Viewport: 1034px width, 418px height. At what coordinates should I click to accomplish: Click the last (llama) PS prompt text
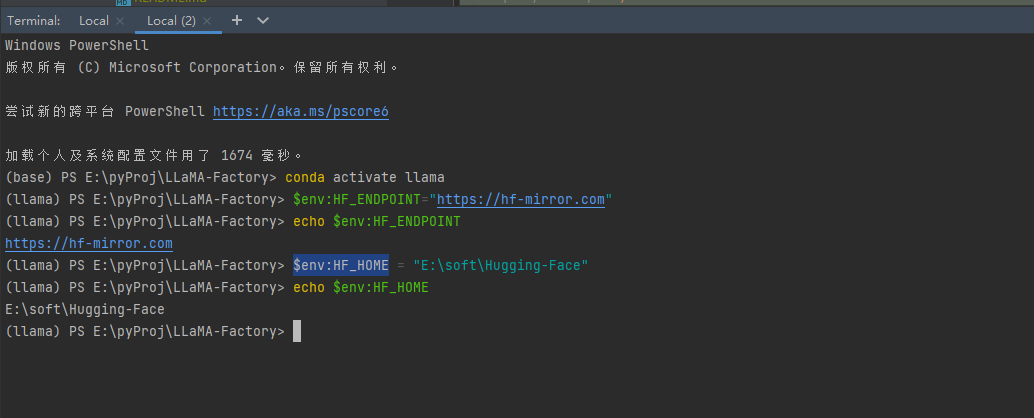pos(145,331)
